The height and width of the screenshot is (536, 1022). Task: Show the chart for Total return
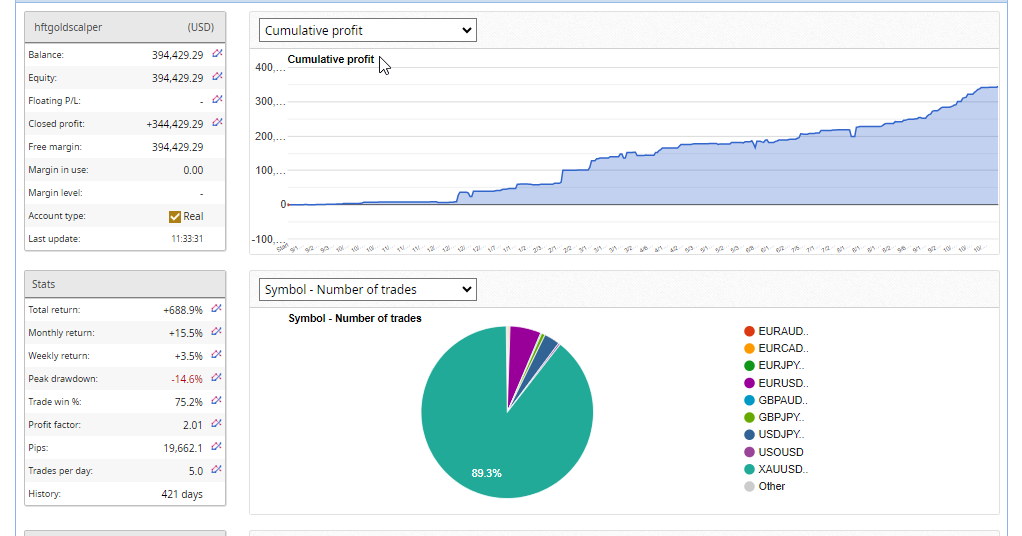click(x=217, y=309)
